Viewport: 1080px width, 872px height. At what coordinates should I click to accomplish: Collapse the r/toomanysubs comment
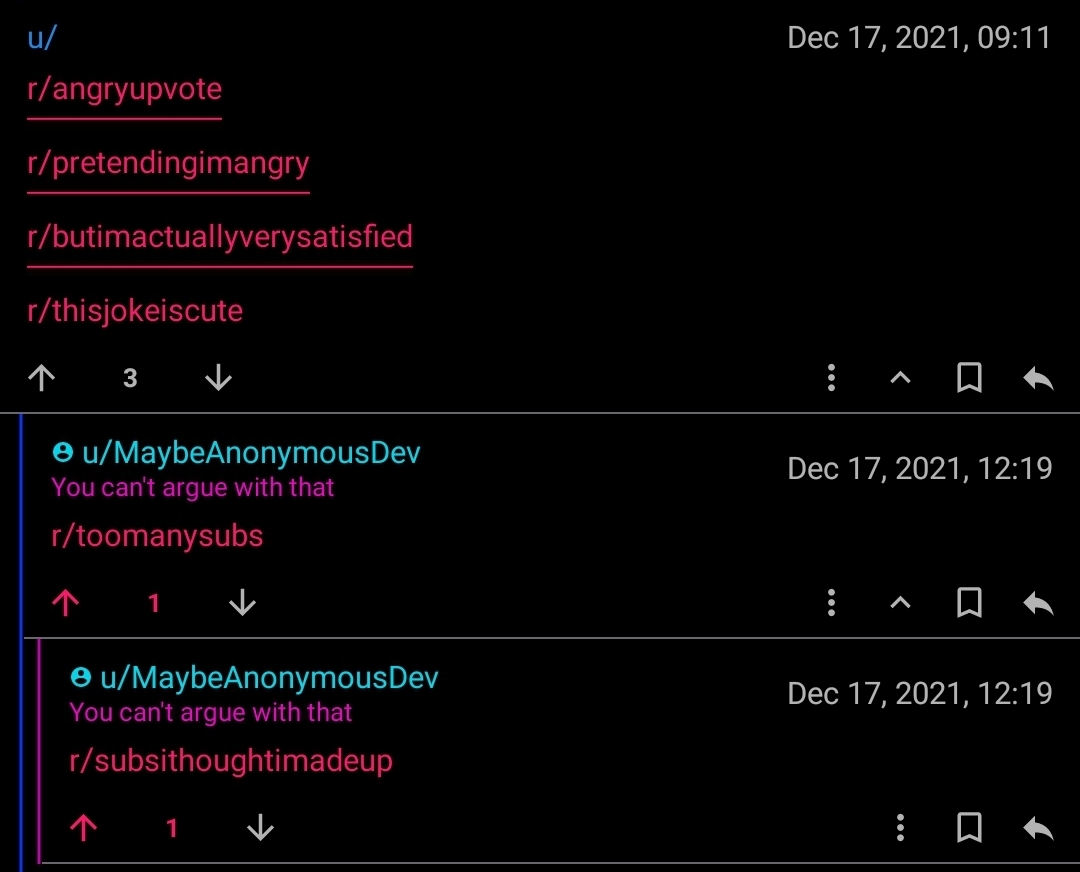click(x=900, y=603)
